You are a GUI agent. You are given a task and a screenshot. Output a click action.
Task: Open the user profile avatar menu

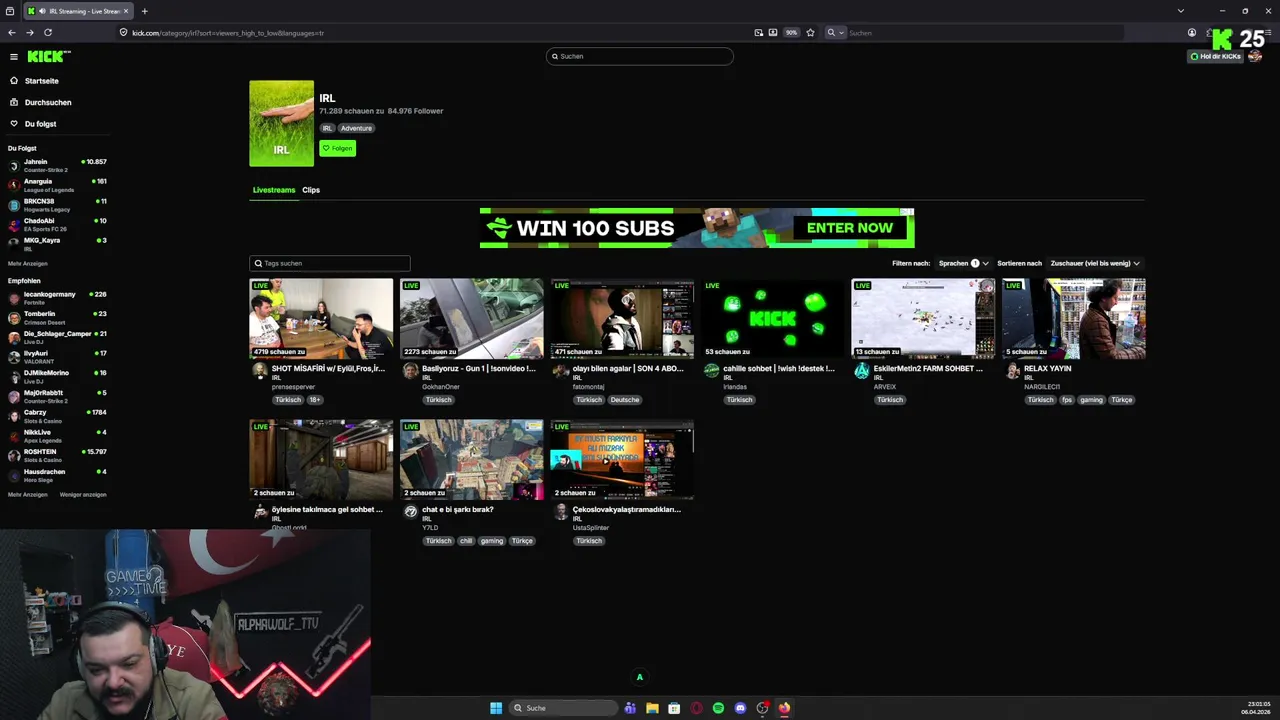point(1255,56)
